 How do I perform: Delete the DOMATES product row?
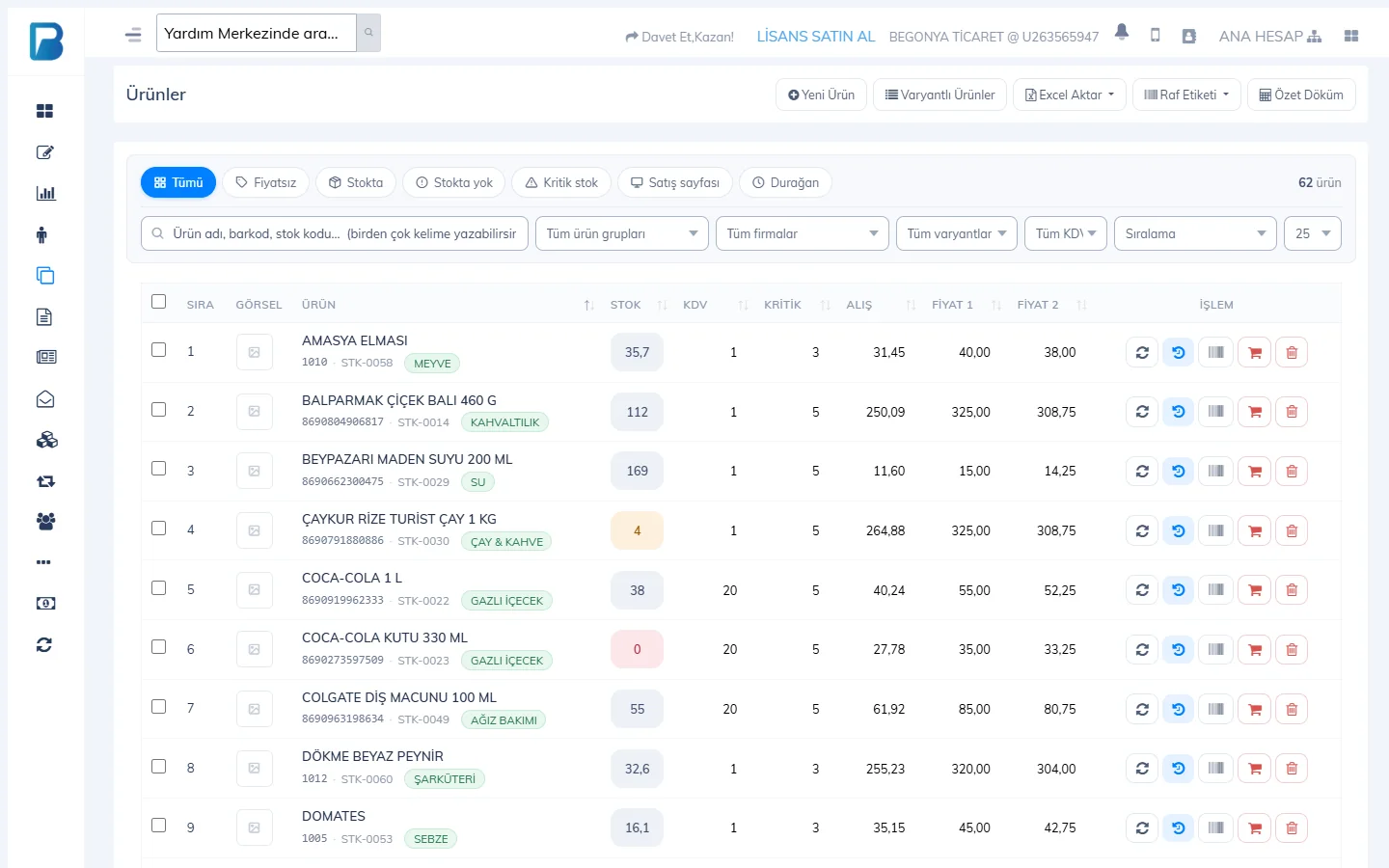point(1292,828)
